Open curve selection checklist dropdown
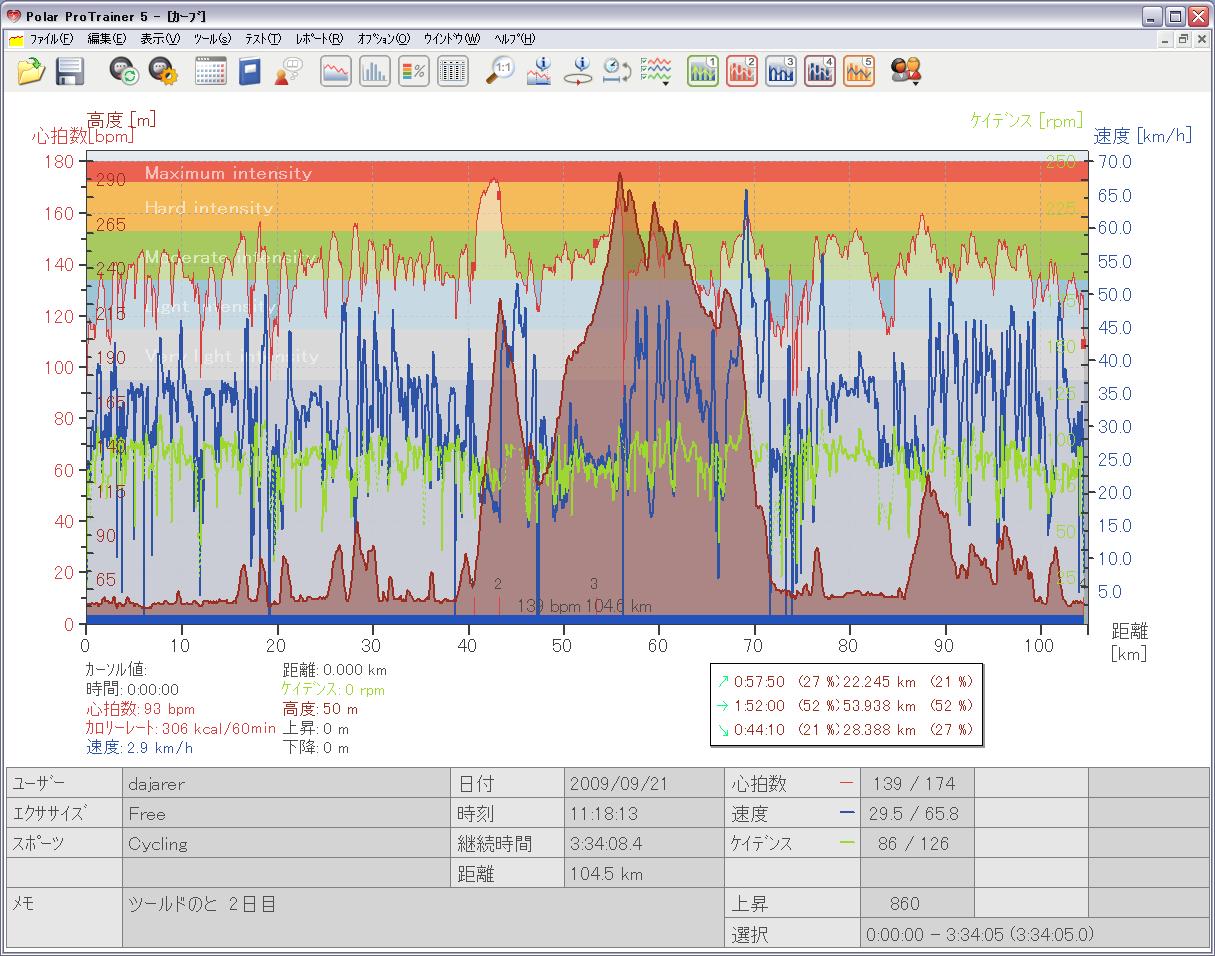Screen dimensions: 1215x956 [656, 71]
